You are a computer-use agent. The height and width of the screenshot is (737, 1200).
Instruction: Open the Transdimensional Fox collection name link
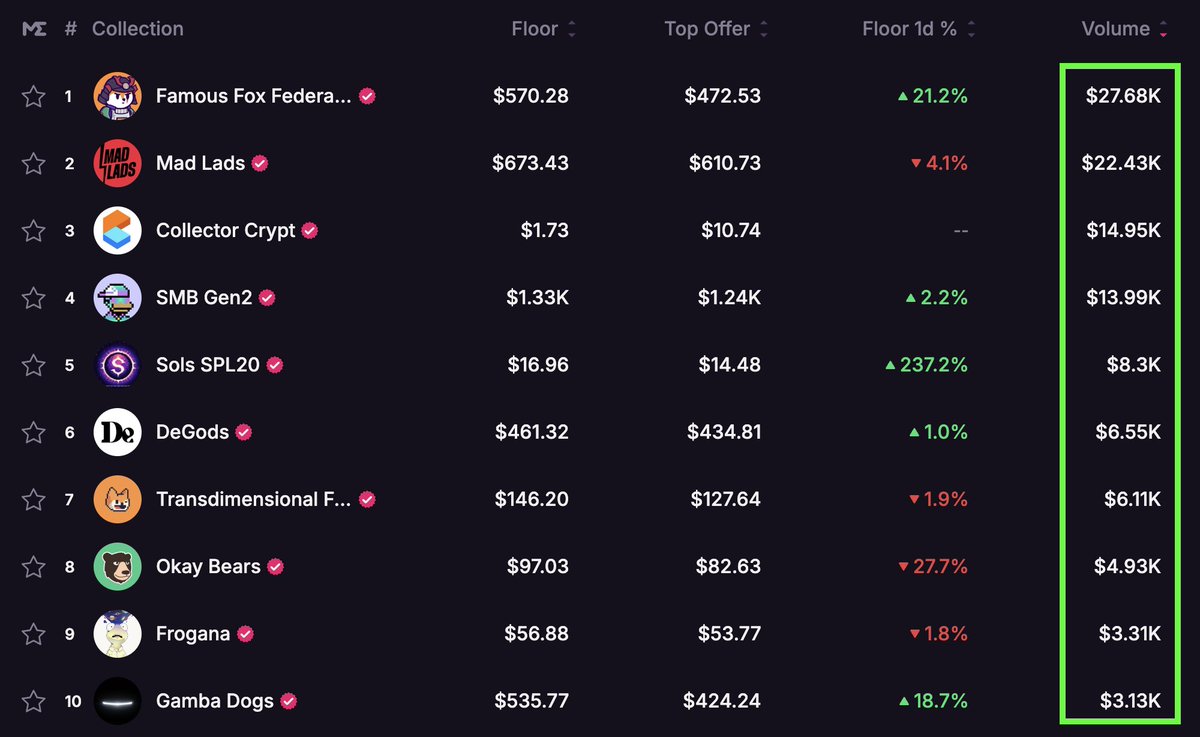[253, 499]
